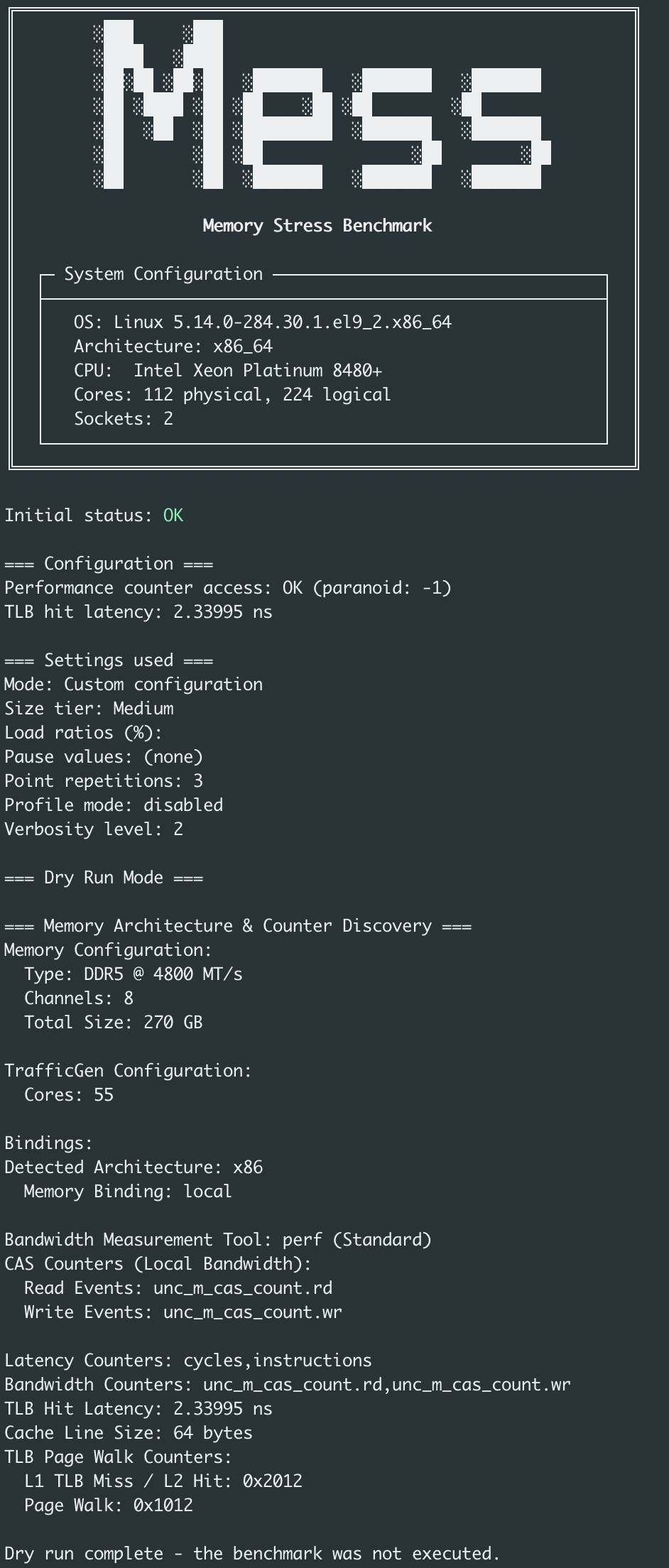Select 'TLB hit latency: 2.33995 ns' line

click(138, 612)
